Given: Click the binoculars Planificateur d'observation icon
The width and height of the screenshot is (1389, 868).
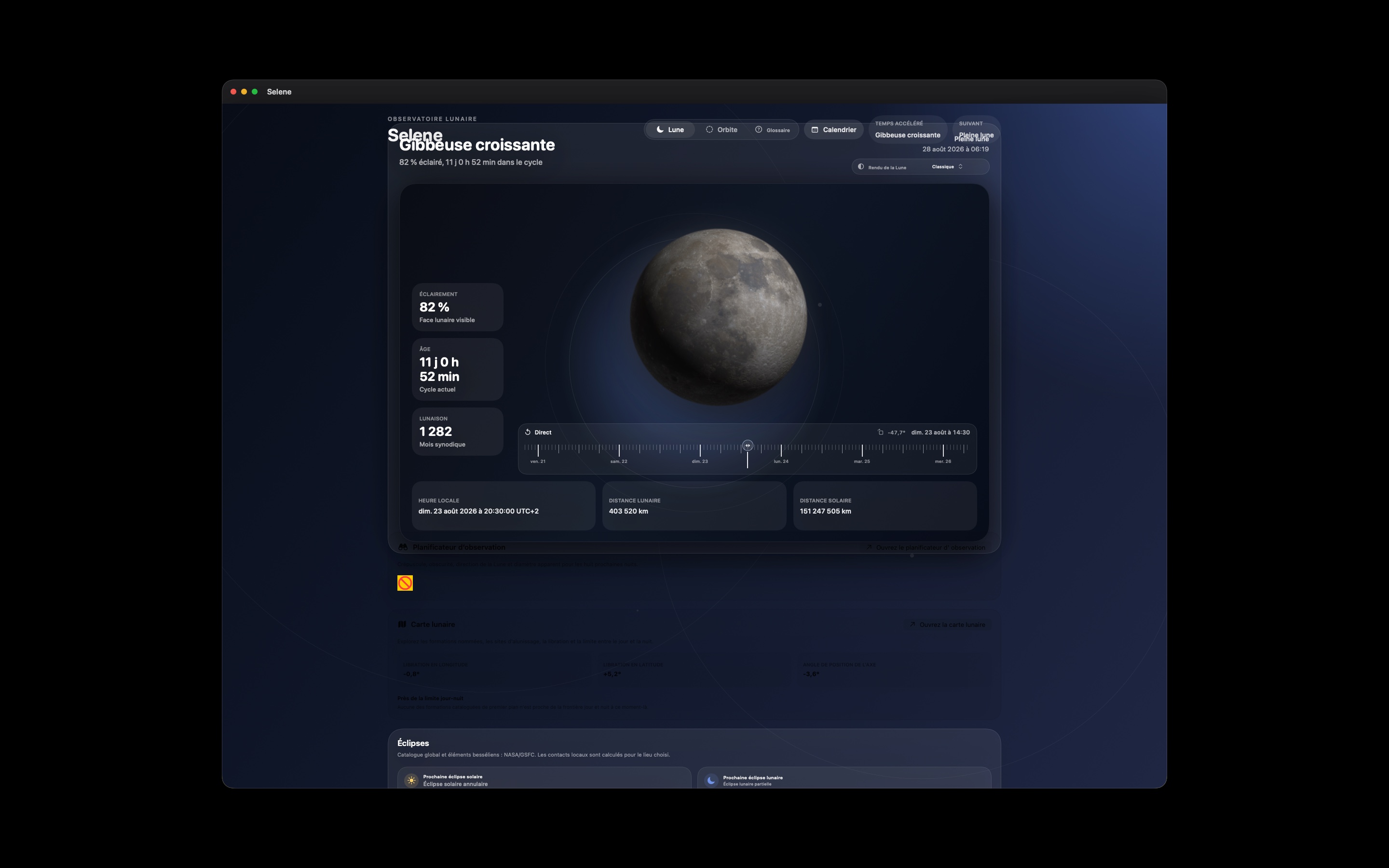Looking at the screenshot, I should click(403, 547).
